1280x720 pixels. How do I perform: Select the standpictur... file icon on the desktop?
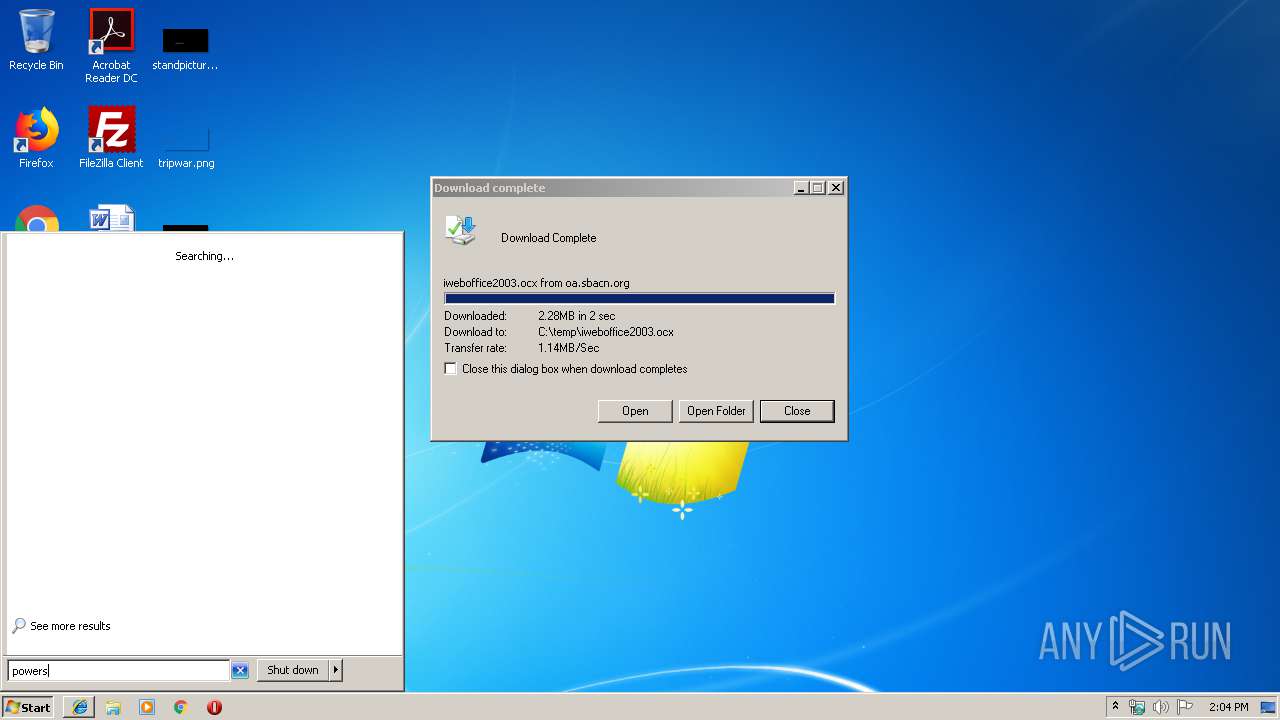(x=185, y=48)
